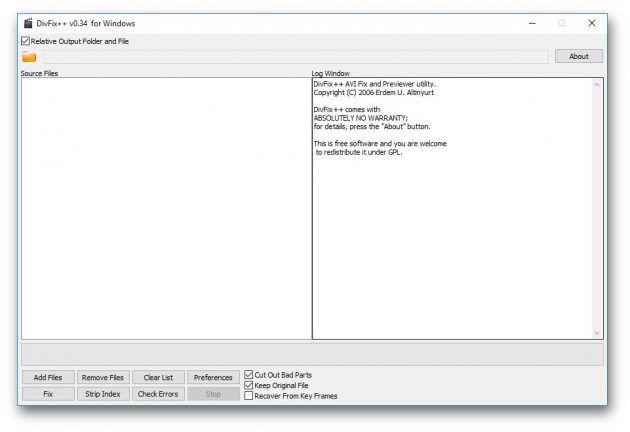
Task: Click the log line 'ABSOLUTELY NO WARRANTY;'
Action: pyautogui.click(x=360, y=118)
